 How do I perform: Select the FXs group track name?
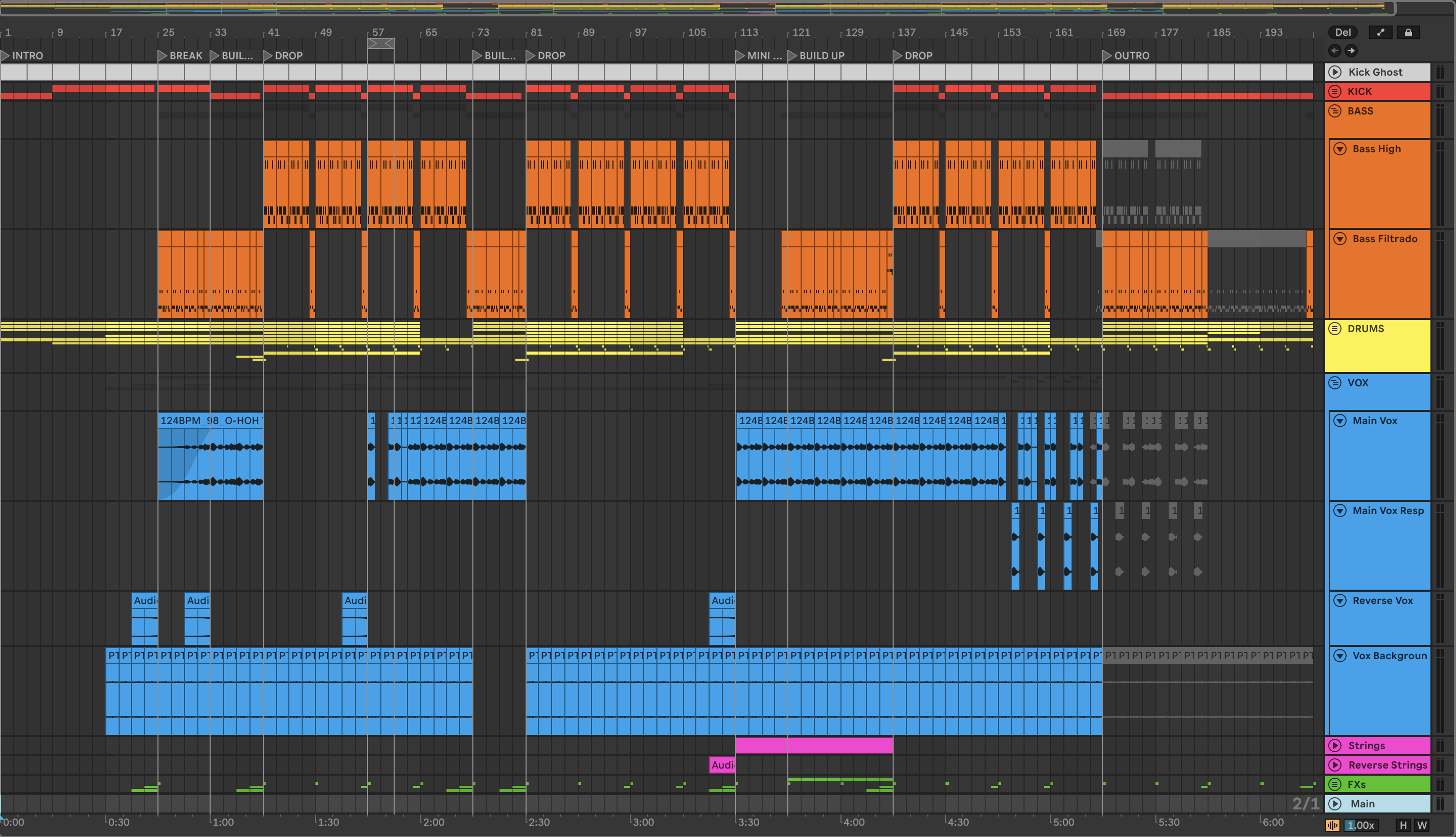coord(1356,784)
